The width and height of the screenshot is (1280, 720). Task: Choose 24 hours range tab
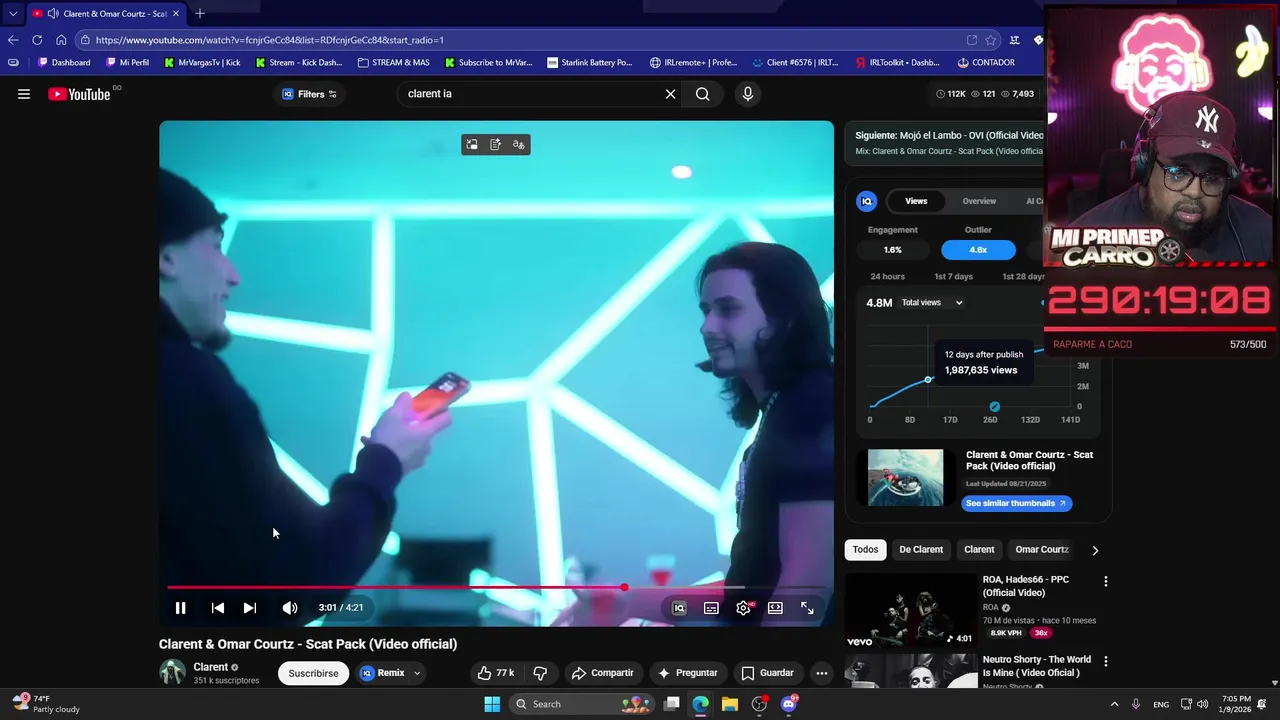(x=887, y=277)
